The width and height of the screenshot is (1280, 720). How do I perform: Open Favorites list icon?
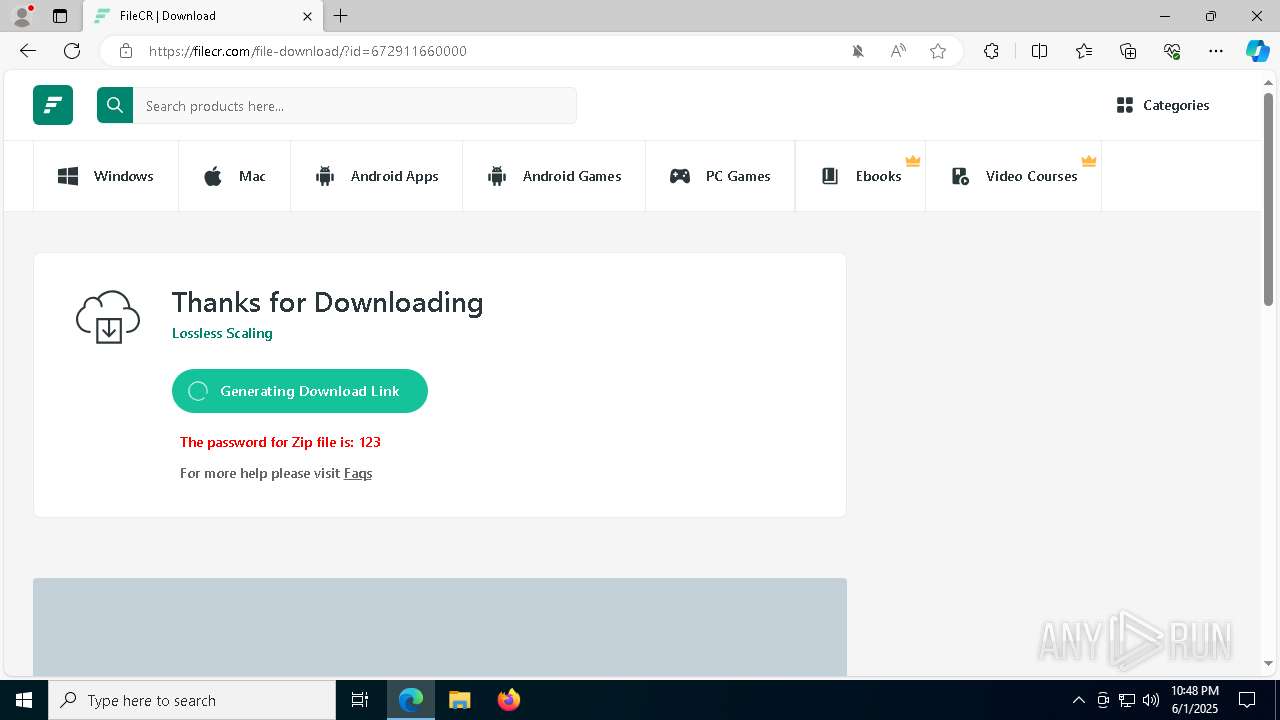coord(1084,51)
